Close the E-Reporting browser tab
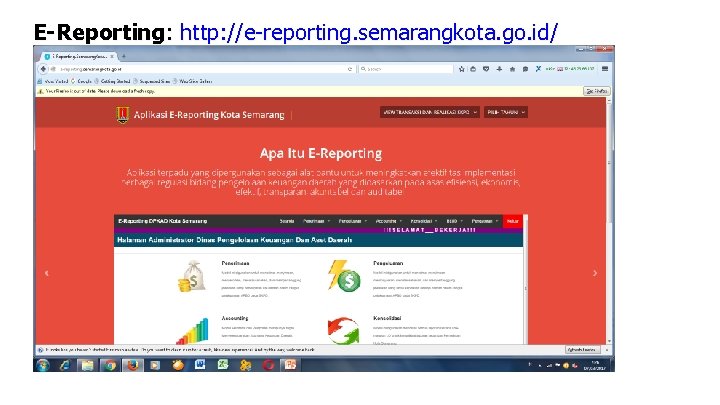Image resolution: width=720 pixels, height=405 pixels. point(112,56)
